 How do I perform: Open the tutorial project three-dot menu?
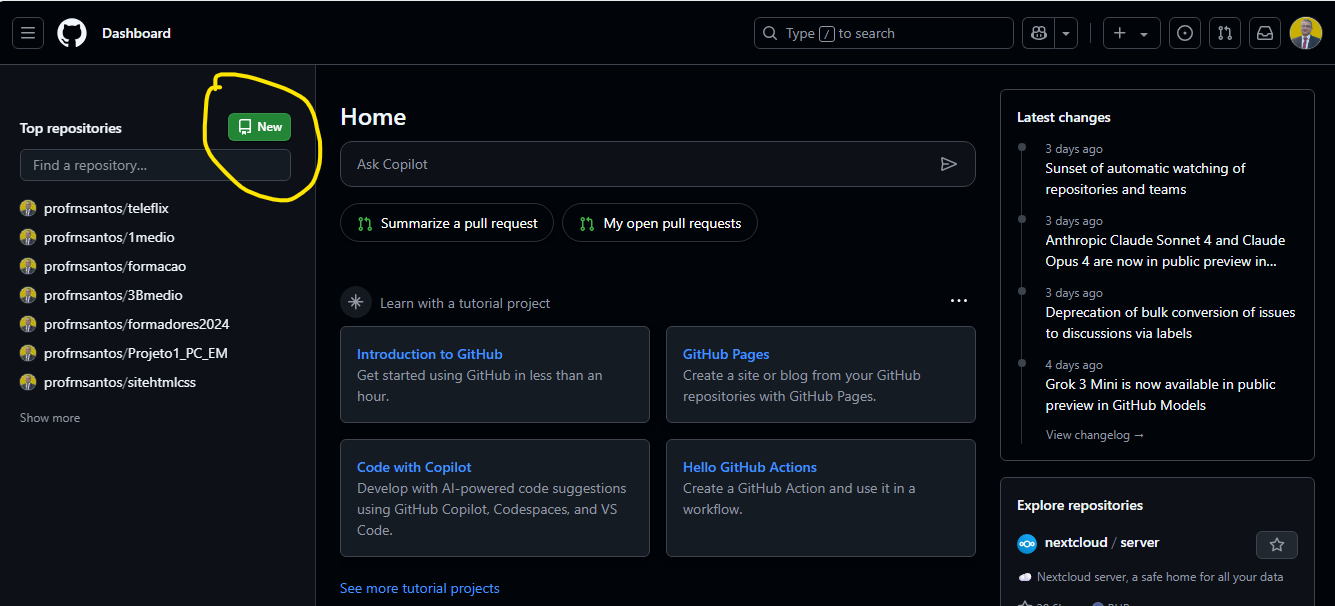point(958,301)
